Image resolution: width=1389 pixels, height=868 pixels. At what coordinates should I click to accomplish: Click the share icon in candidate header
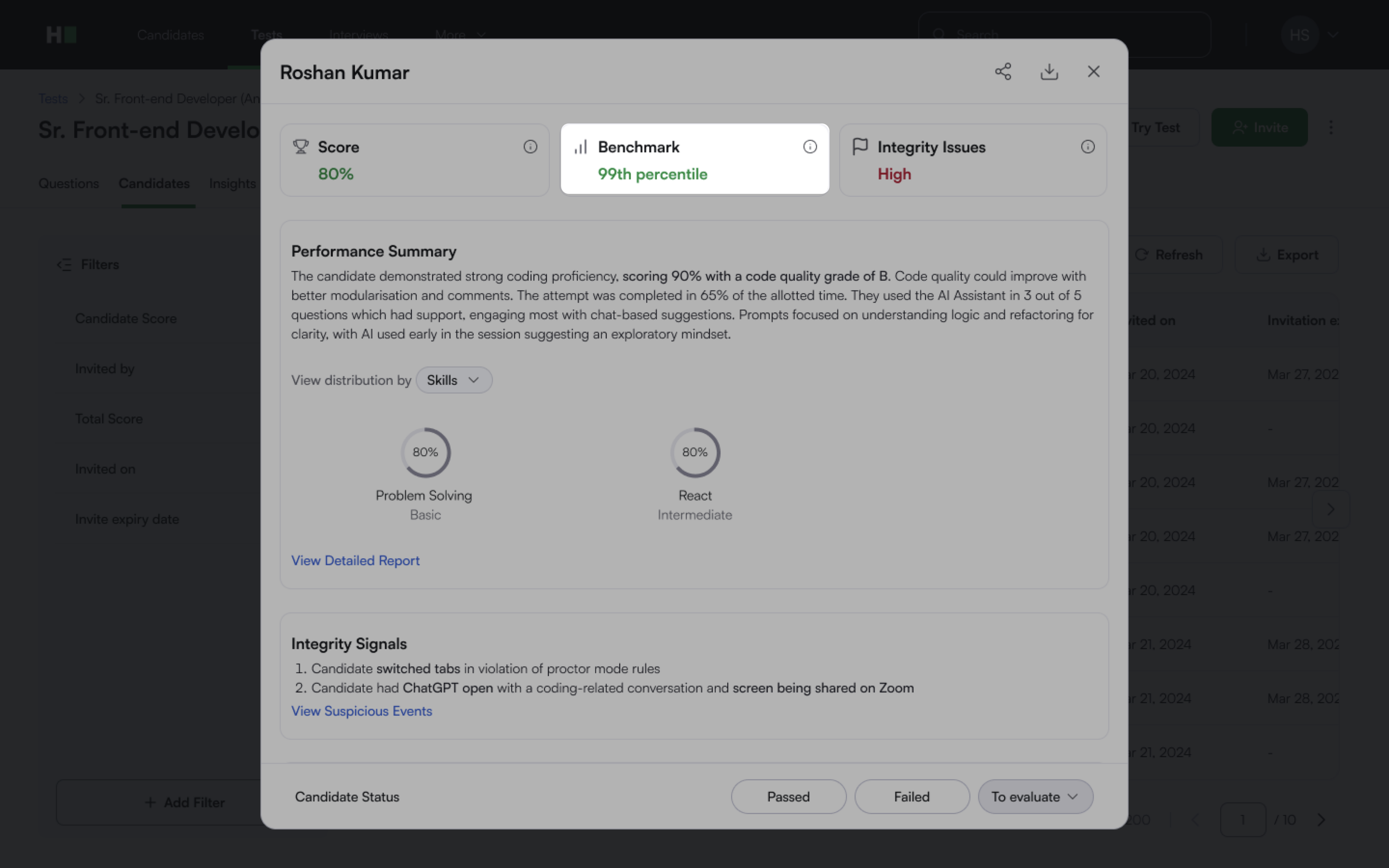coord(1003,72)
